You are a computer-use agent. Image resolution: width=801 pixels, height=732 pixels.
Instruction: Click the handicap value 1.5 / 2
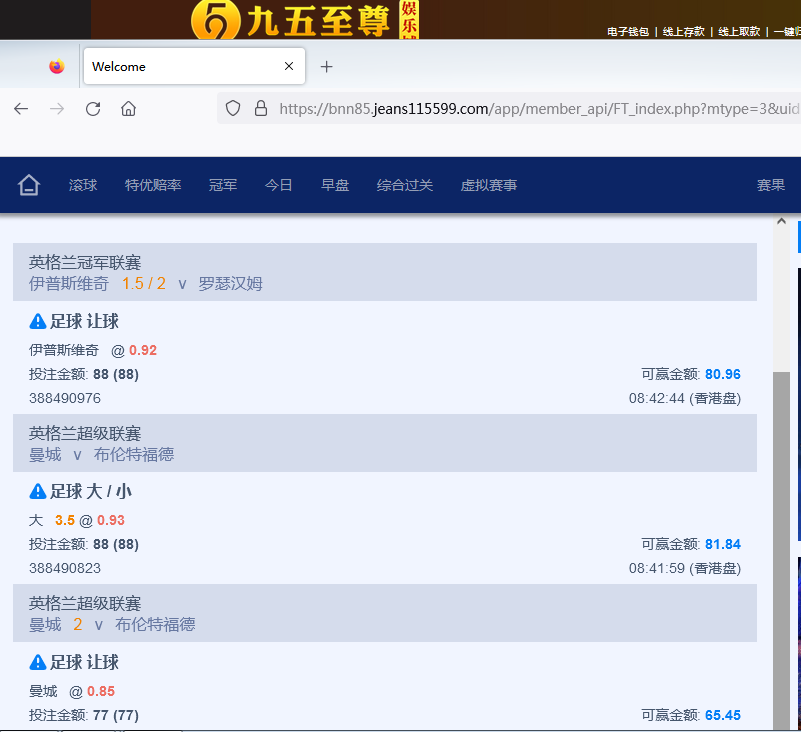144,284
